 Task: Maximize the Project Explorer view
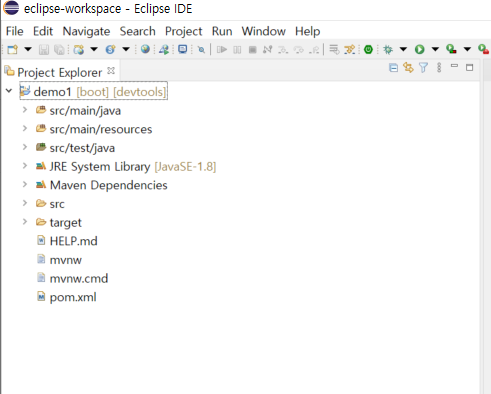[469, 68]
